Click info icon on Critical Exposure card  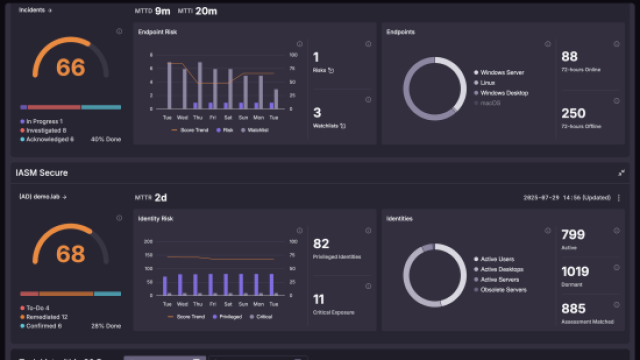[x=368, y=286]
